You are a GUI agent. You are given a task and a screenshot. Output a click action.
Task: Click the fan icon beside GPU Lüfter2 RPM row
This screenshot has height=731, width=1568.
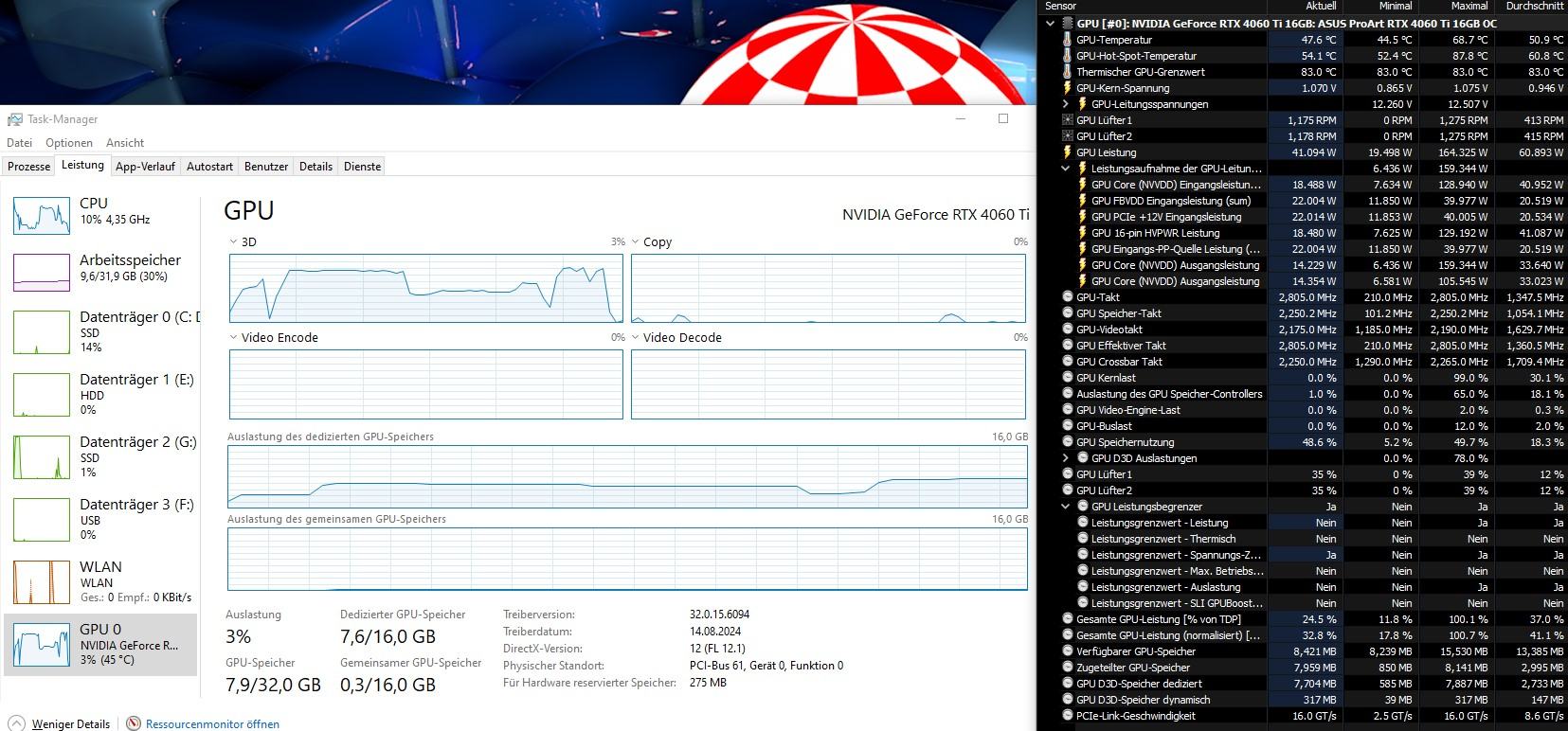coord(1068,136)
